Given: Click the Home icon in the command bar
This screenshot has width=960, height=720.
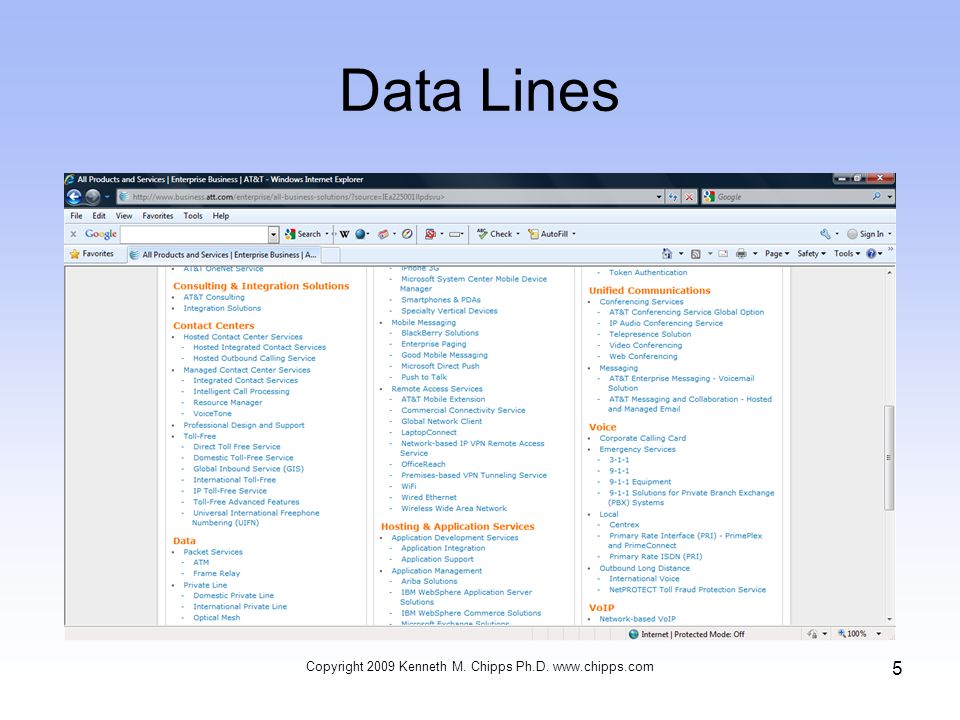Looking at the screenshot, I should coord(667,253).
